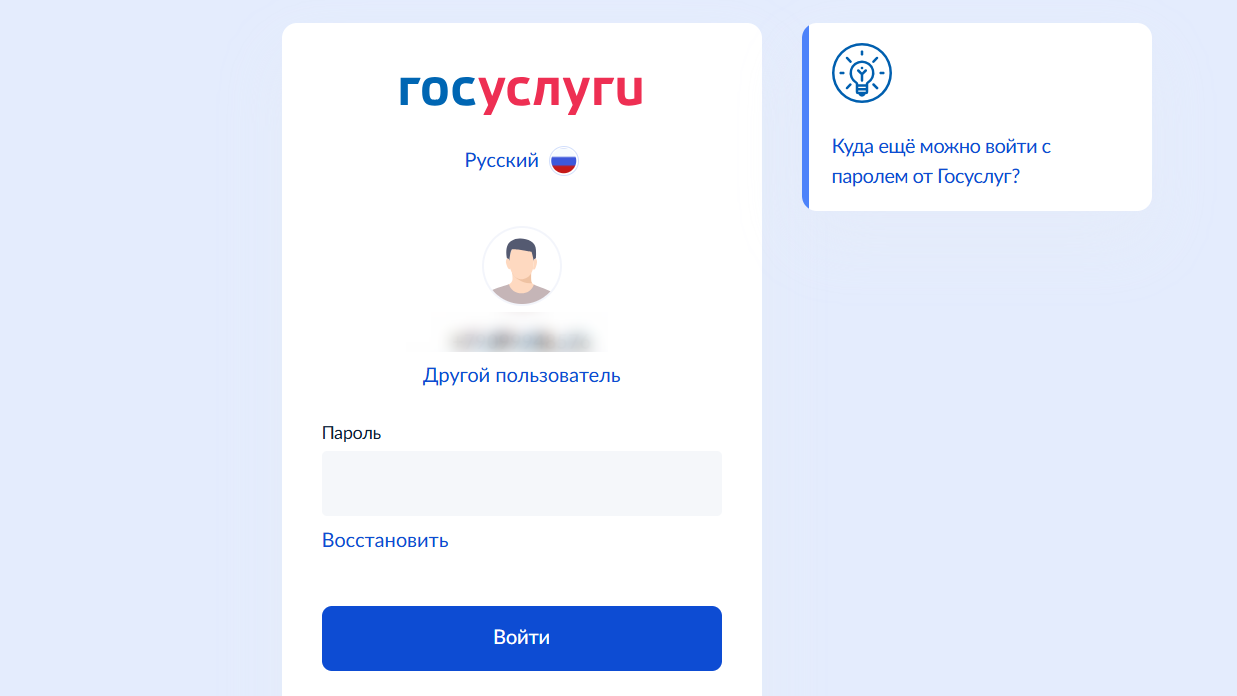Click the blue "гос" part of logo

point(438,91)
